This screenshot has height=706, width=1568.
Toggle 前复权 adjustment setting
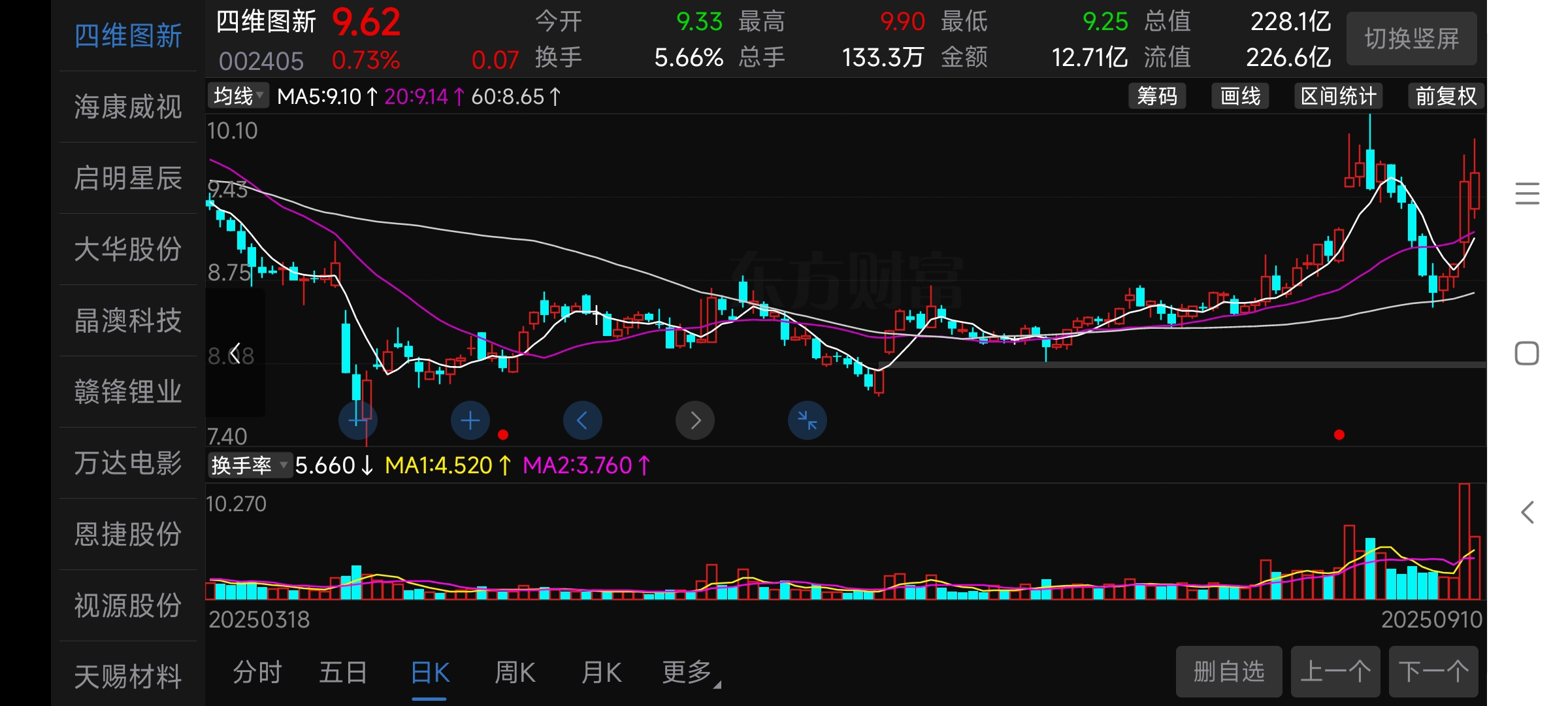(x=1446, y=96)
